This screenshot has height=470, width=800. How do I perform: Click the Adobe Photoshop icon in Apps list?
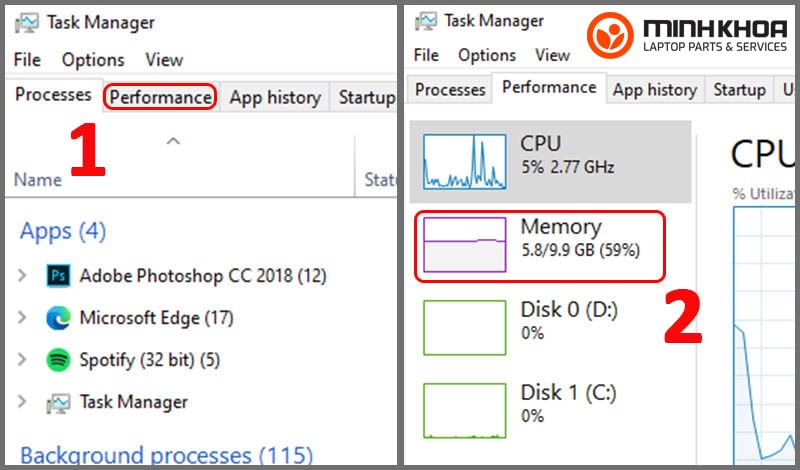pos(58,276)
